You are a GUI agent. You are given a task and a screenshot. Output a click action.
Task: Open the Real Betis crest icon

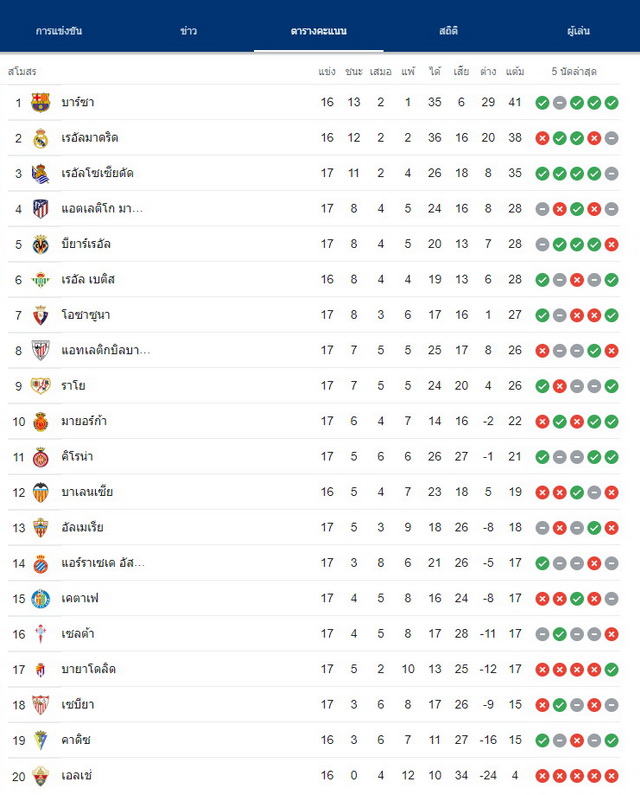point(41,280)
